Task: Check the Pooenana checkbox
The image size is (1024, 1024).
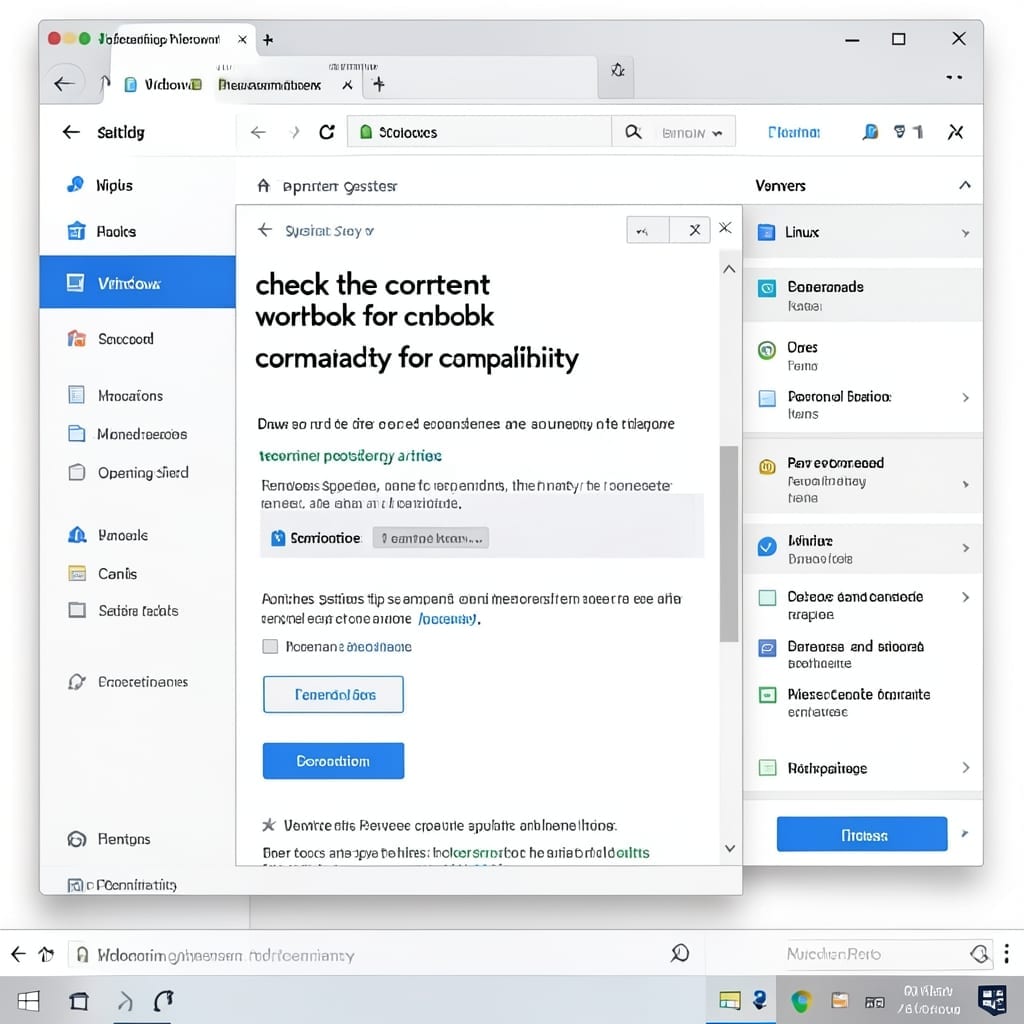Action: click(x=270, y=647)
